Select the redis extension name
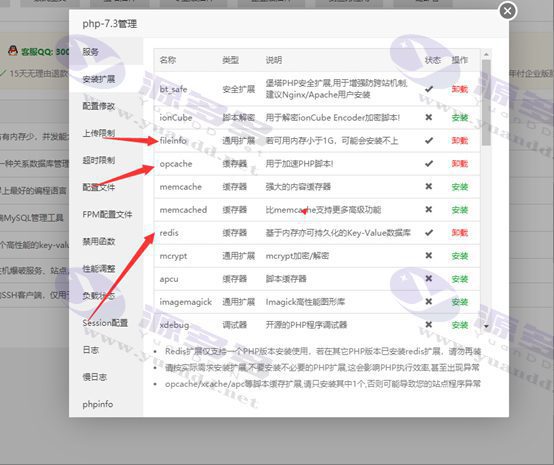This screenshot has width=554, height=465. [x=169, y=233]
